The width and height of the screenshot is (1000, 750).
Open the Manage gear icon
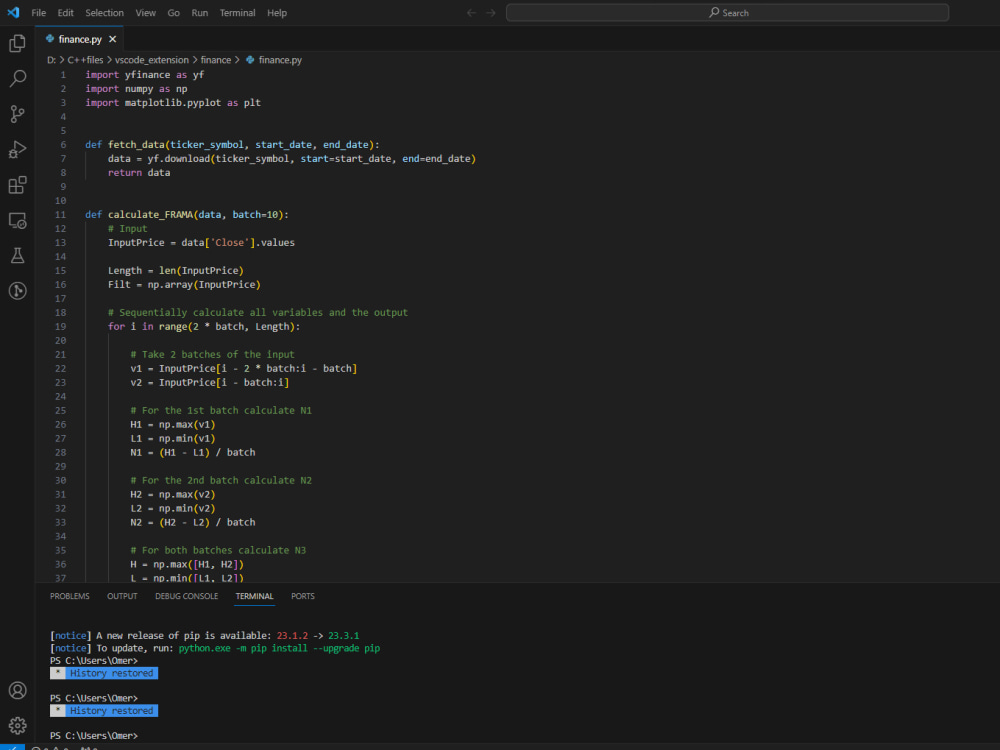click(16, 724)
